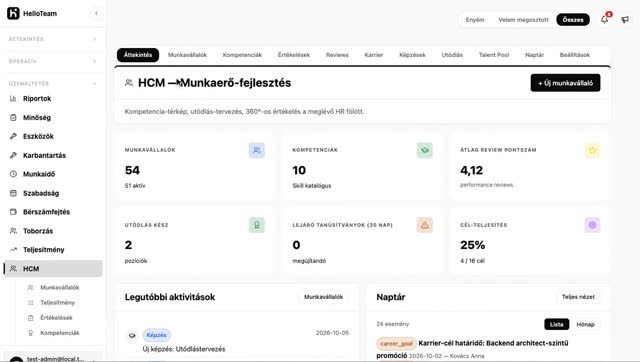Image resolution: width=640 pixels, height=362 pixels.
Task: Click the HelloTeam logo icon
Action: point(13,13)
